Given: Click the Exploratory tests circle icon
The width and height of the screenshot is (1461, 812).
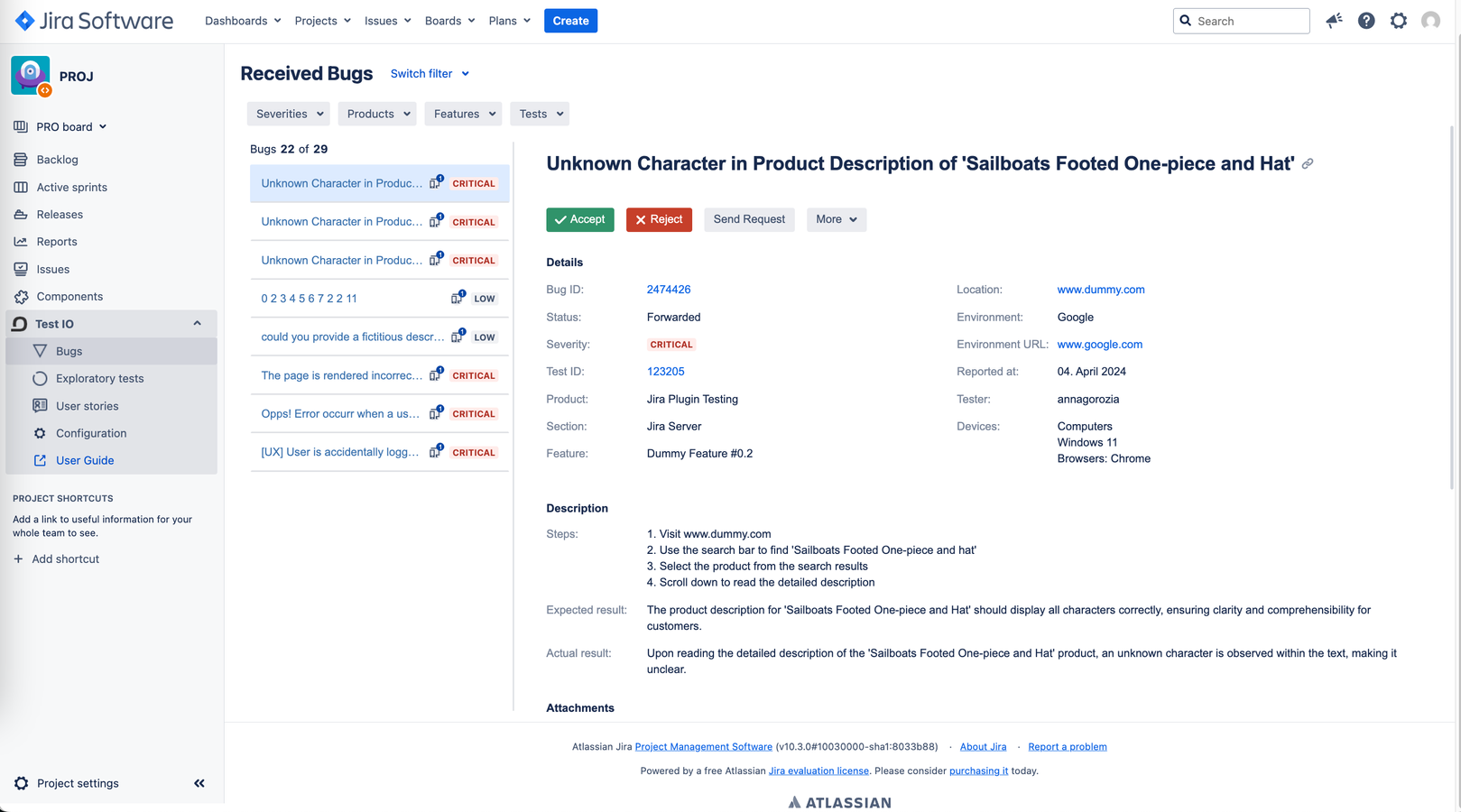Looking at the screenshot, I should tap(40, 379).
